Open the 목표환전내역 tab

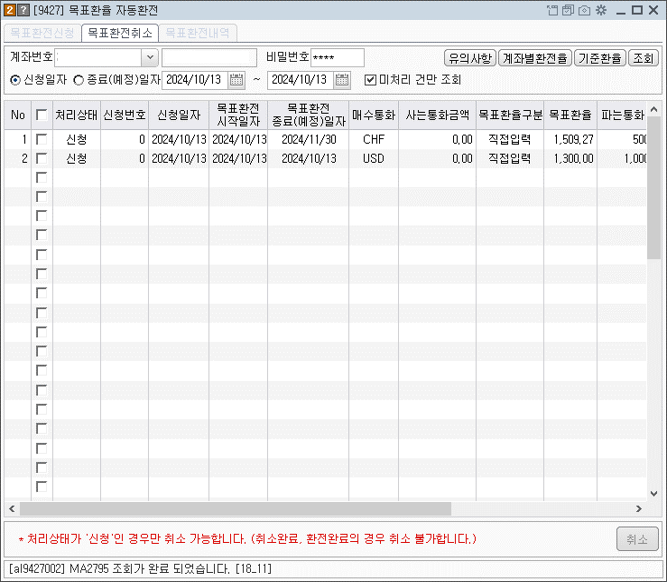point(196,33)
